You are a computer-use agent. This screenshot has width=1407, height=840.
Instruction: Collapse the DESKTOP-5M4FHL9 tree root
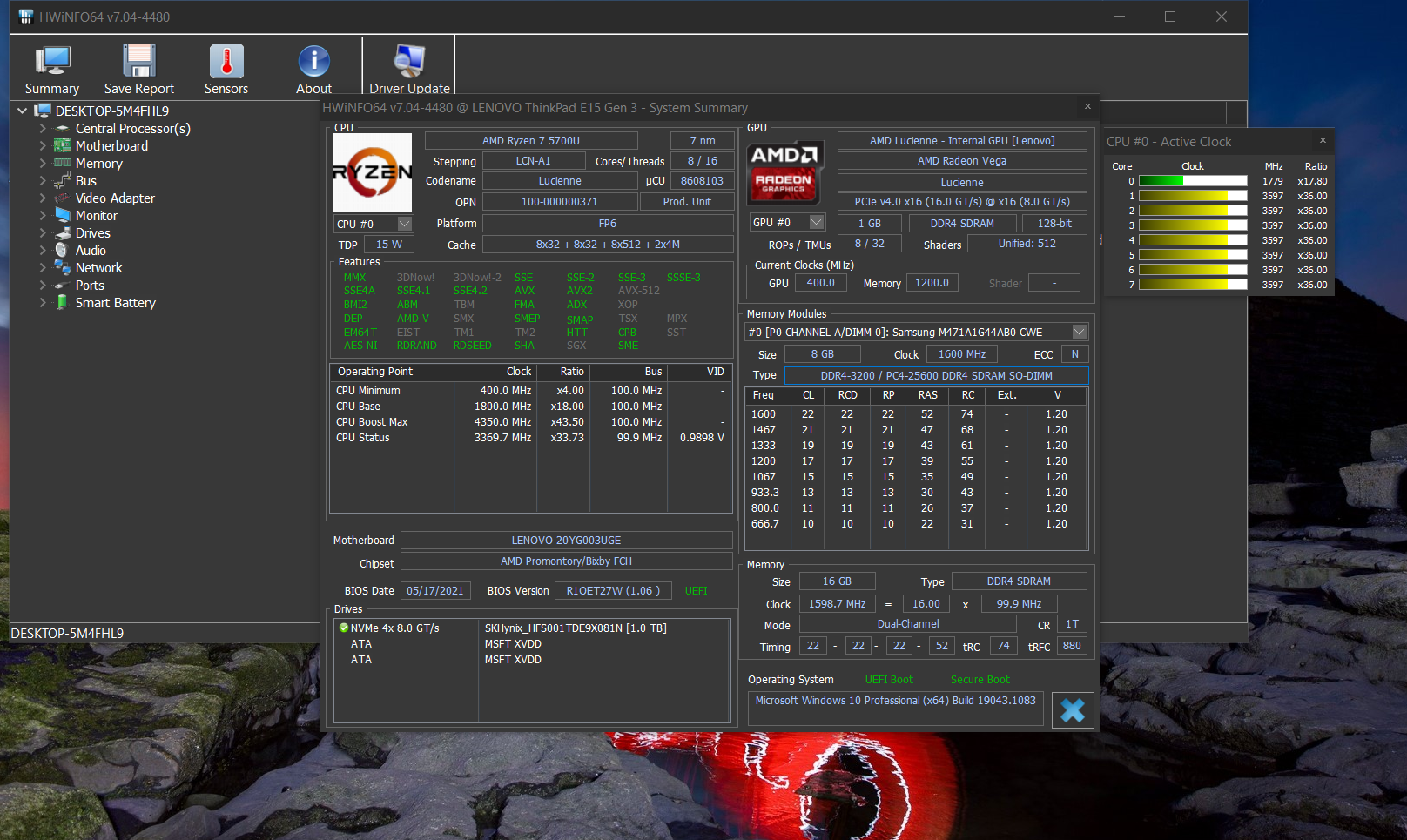click(x=23, y=111)
